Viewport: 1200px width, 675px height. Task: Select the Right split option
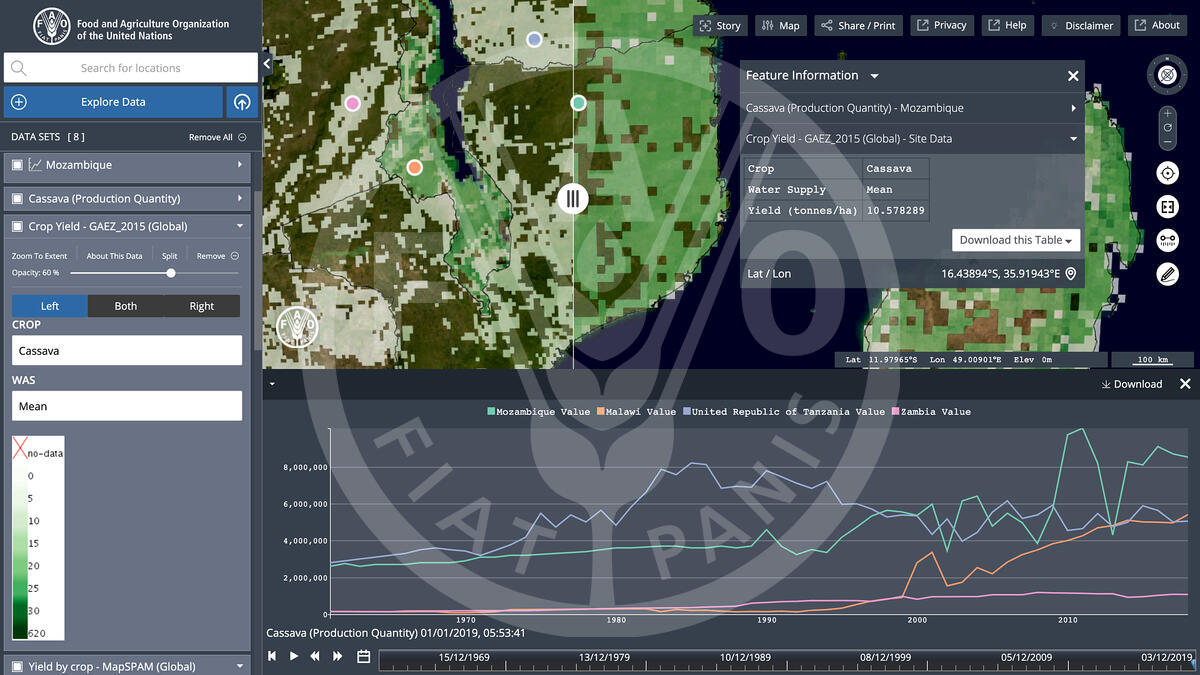[x=202, y=306]
